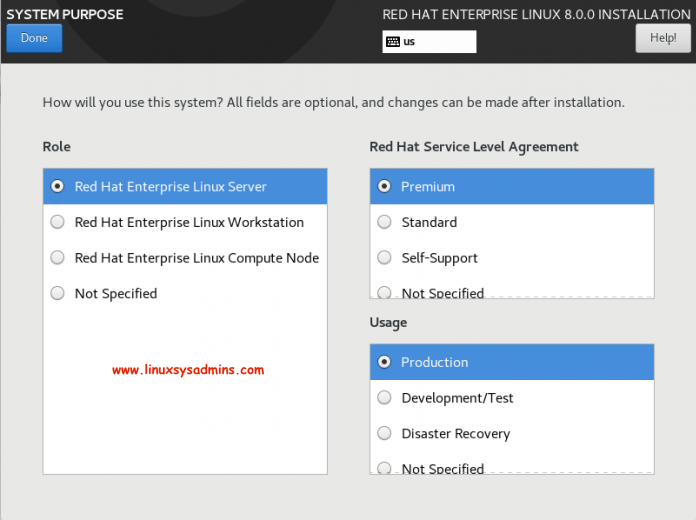Open the us keyboard layout selector

coord(429,42)
